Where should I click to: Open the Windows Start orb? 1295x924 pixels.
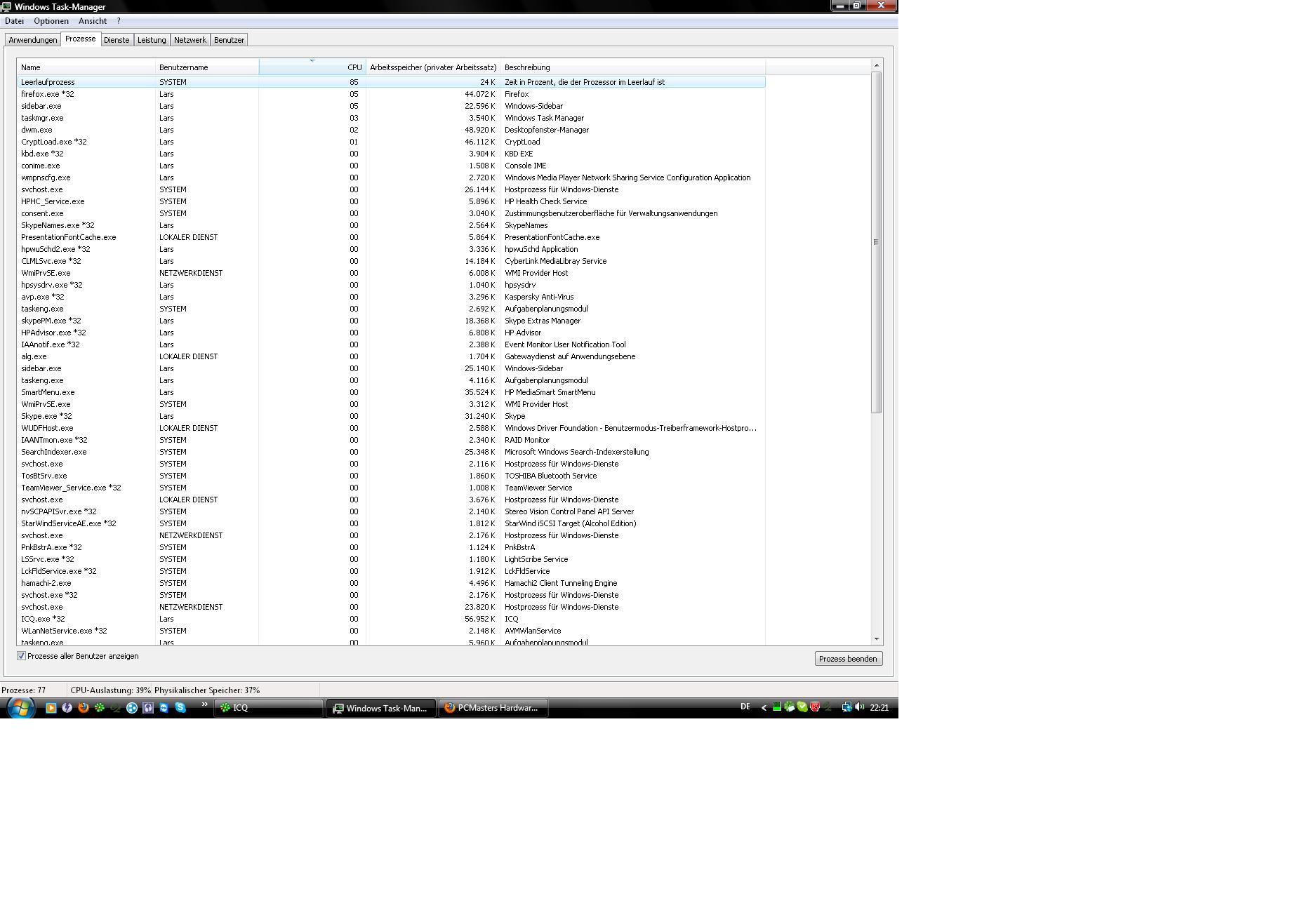point(20,707)
